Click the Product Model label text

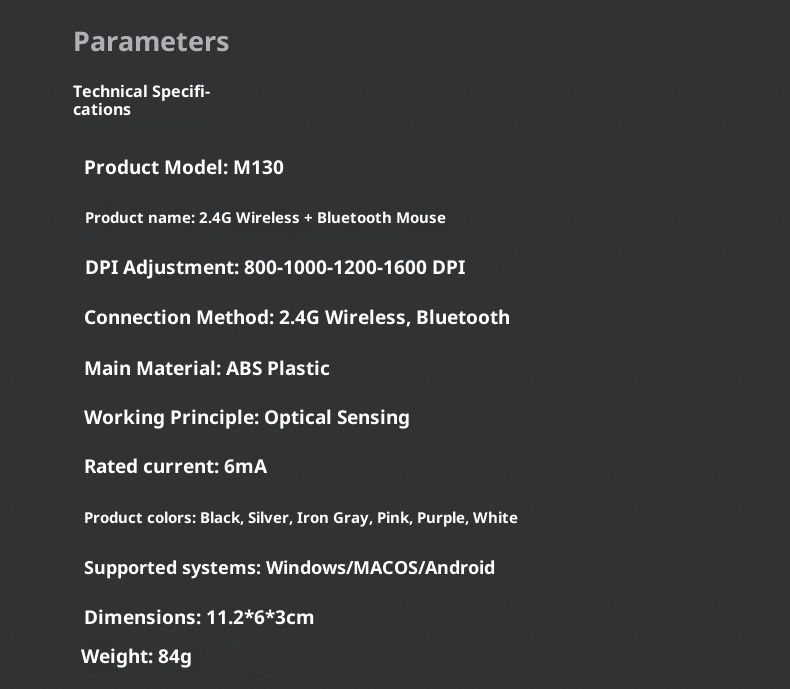pyautogui.click(x=156, y=167)
